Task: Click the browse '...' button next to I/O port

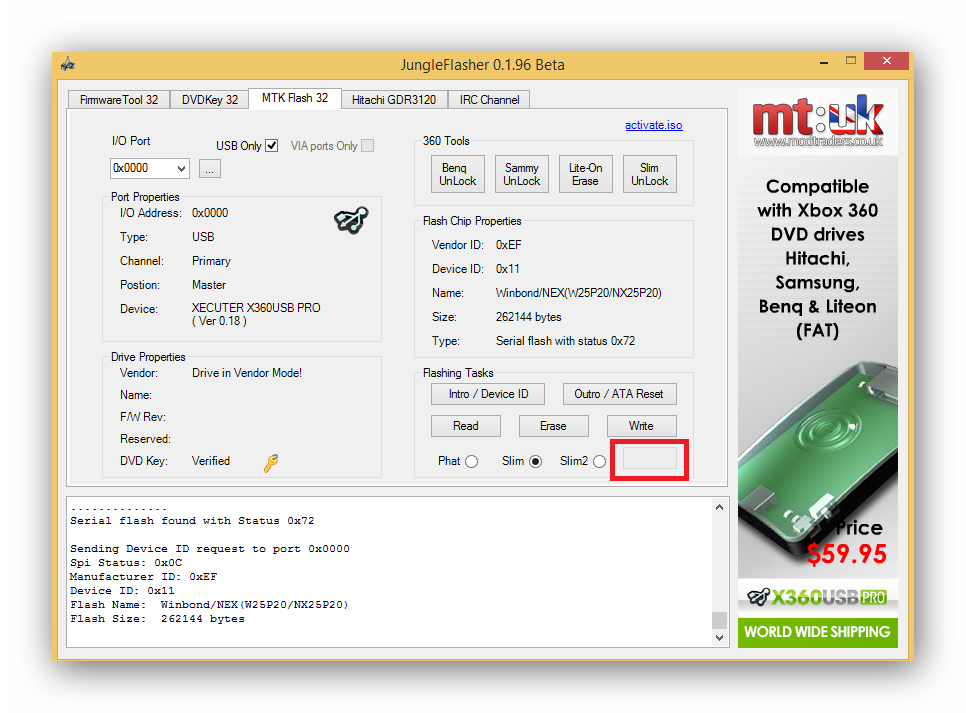Action: (209, 169)
